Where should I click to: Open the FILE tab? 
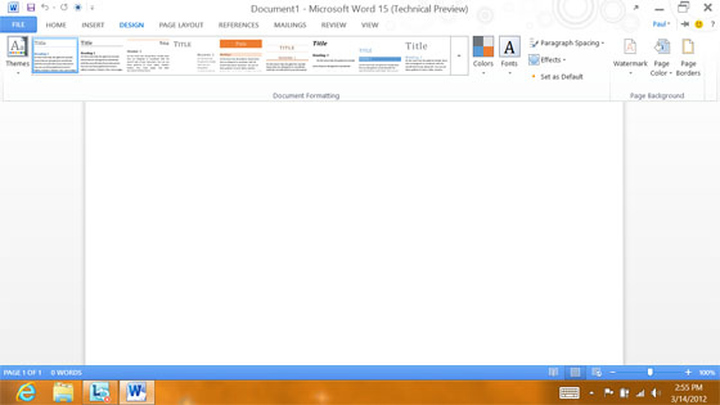[18, 25]
